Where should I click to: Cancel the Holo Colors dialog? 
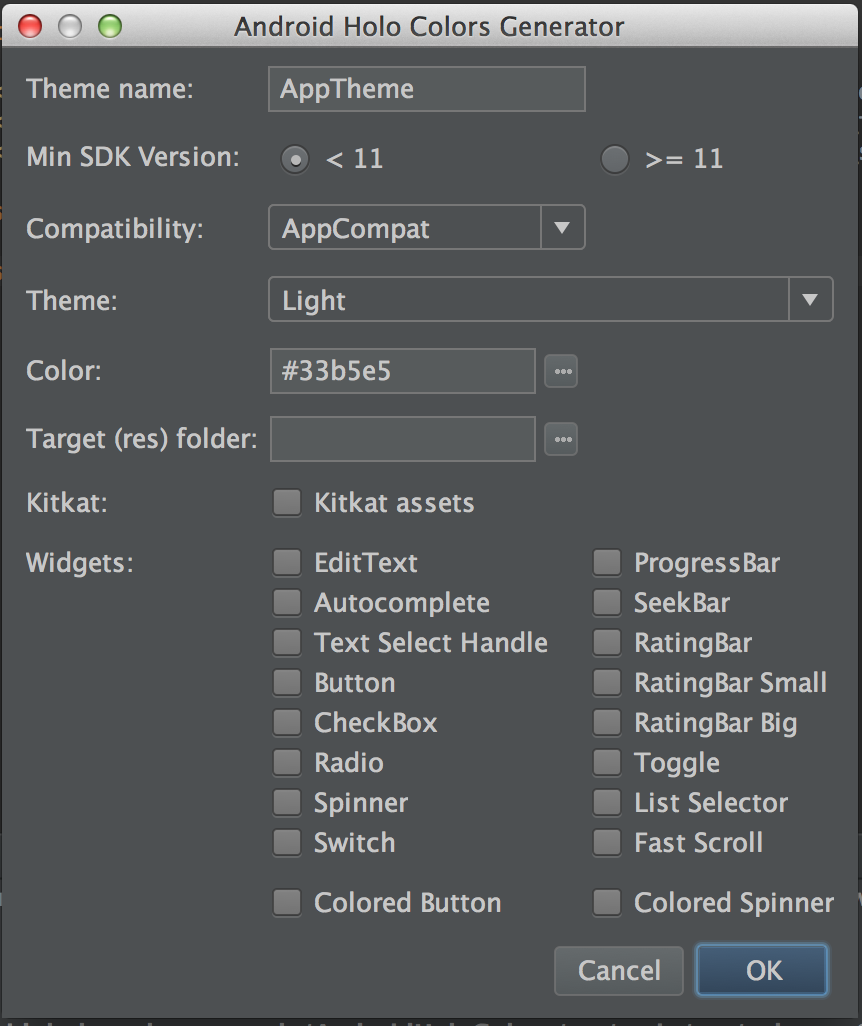(619, 970)
